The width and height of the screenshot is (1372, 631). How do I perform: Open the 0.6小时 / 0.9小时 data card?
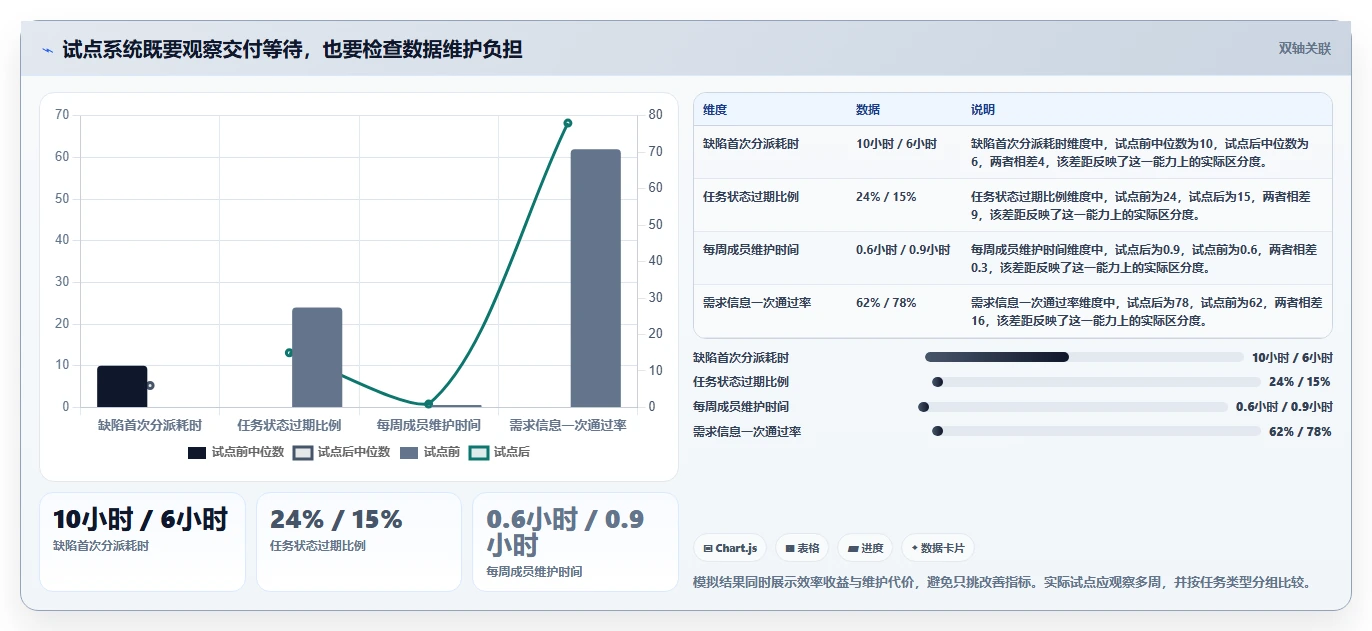(575, 542)
